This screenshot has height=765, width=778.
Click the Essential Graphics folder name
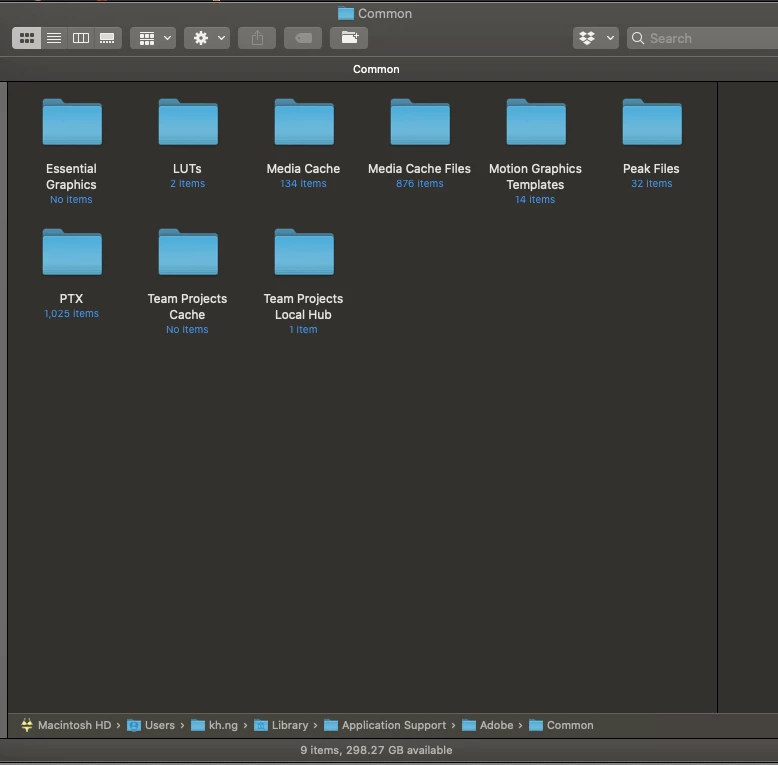(x=71, y=177)
